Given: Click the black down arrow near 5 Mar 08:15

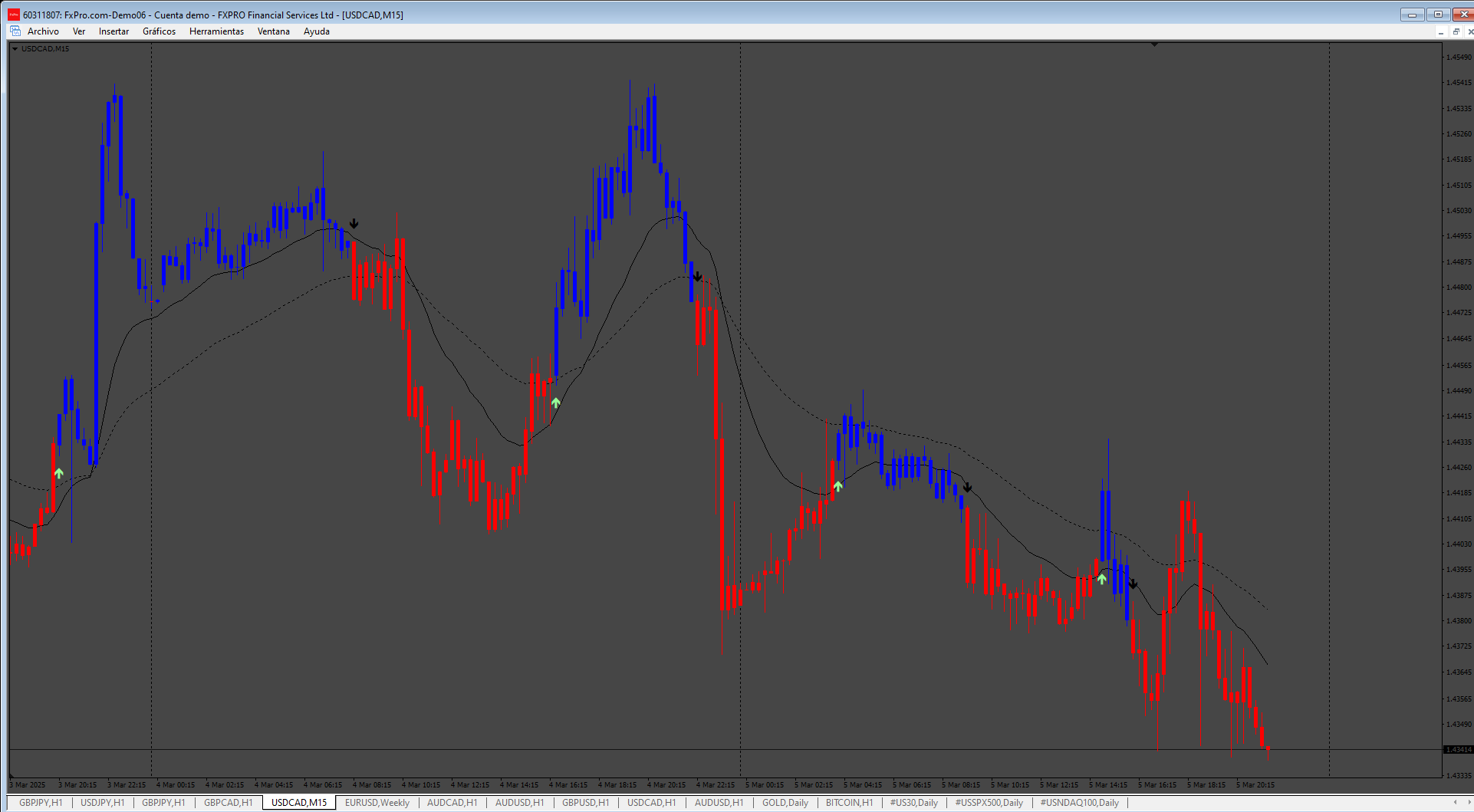Looking at the screenshot, I should pos(967,488).
